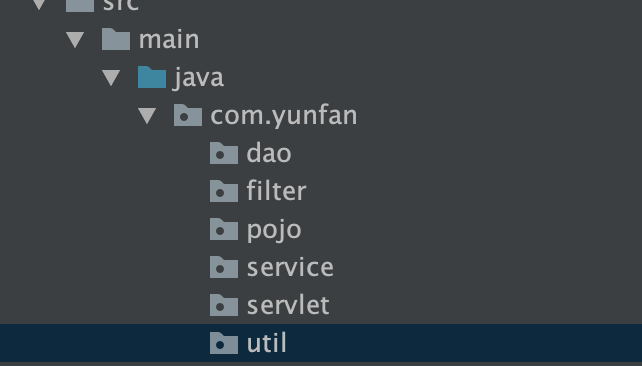The image size is (642, 366).
Task: Click the service package folder icon
Action: 224,267
